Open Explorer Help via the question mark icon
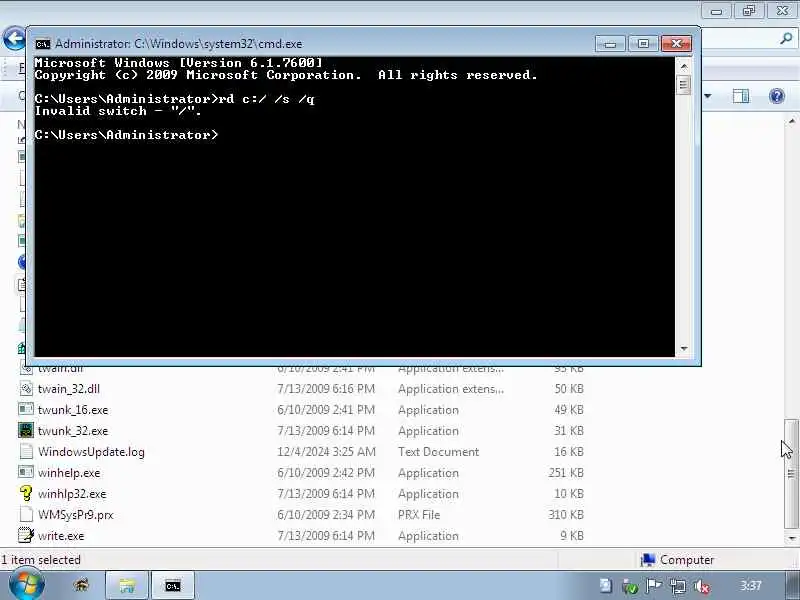The height and width of the screenshot is (600, 800). [777, 96]
